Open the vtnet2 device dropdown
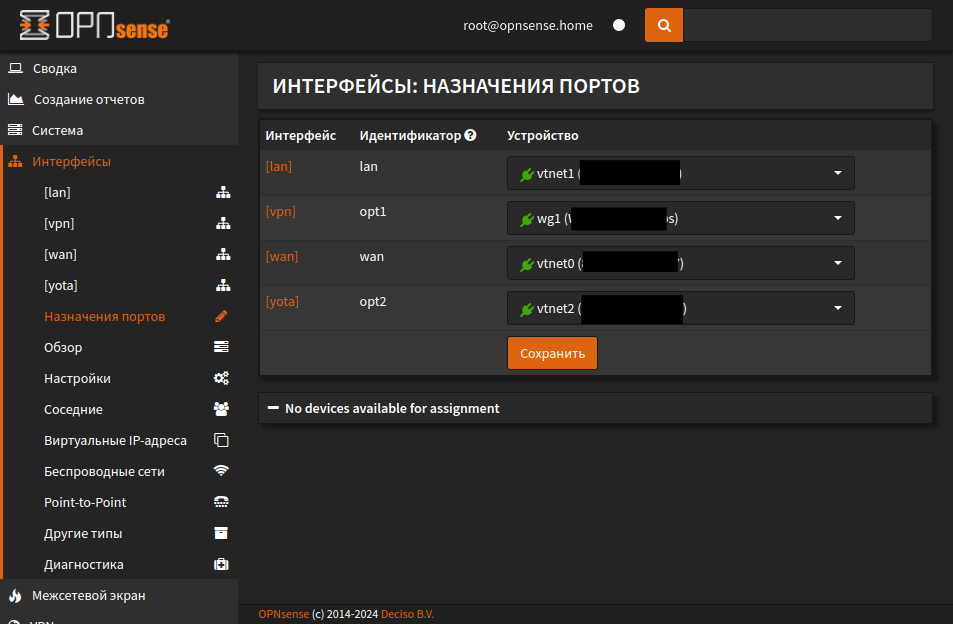The image size is (953, 624). tap(681, 308)
